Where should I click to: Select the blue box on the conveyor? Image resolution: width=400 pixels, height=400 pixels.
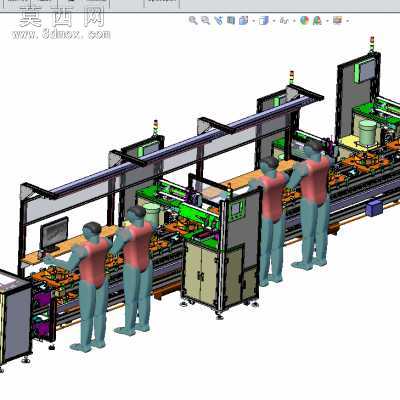coord(375,208)
